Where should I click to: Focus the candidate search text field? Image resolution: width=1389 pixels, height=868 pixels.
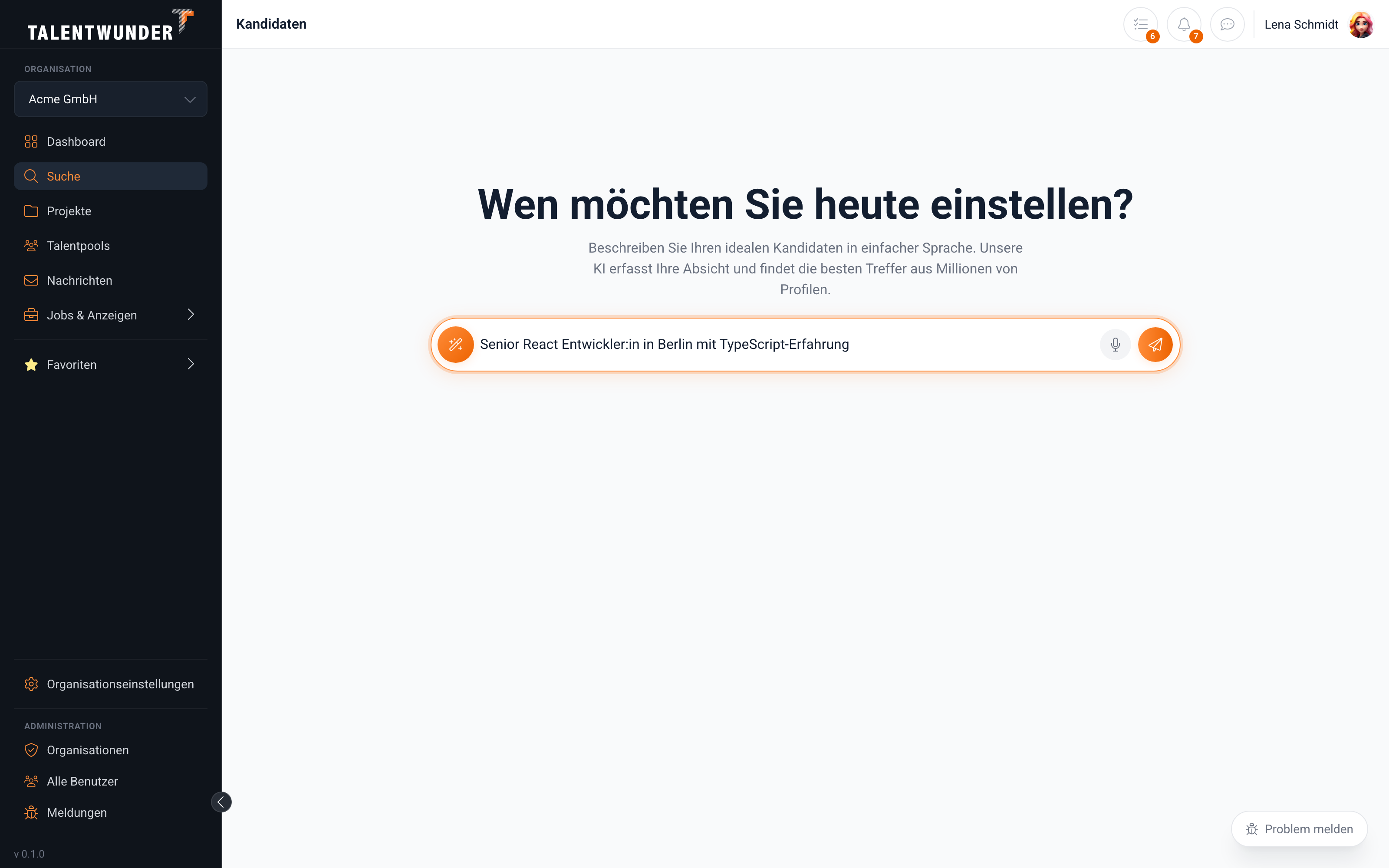(x=785, y=345)
